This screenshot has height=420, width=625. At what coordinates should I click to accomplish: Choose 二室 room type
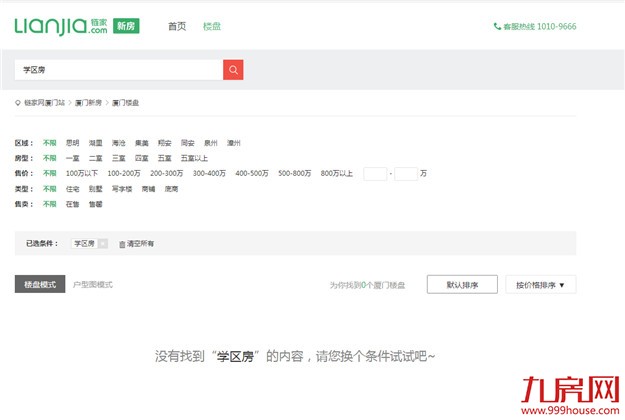point(96,158)
